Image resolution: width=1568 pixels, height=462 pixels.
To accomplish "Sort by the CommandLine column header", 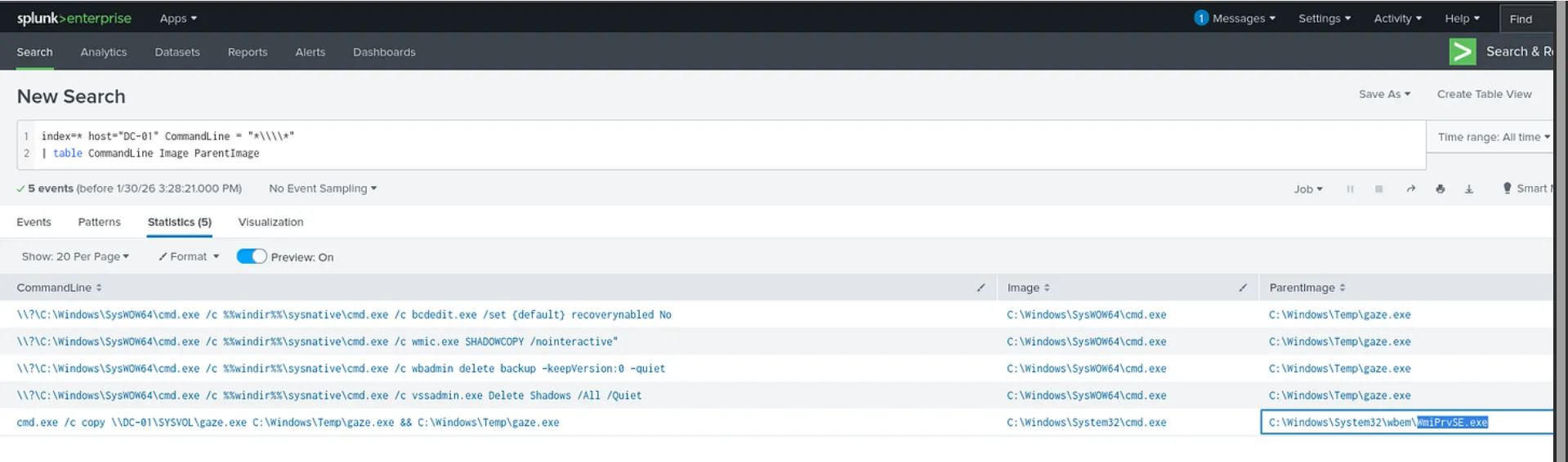I will coord(59,287).
